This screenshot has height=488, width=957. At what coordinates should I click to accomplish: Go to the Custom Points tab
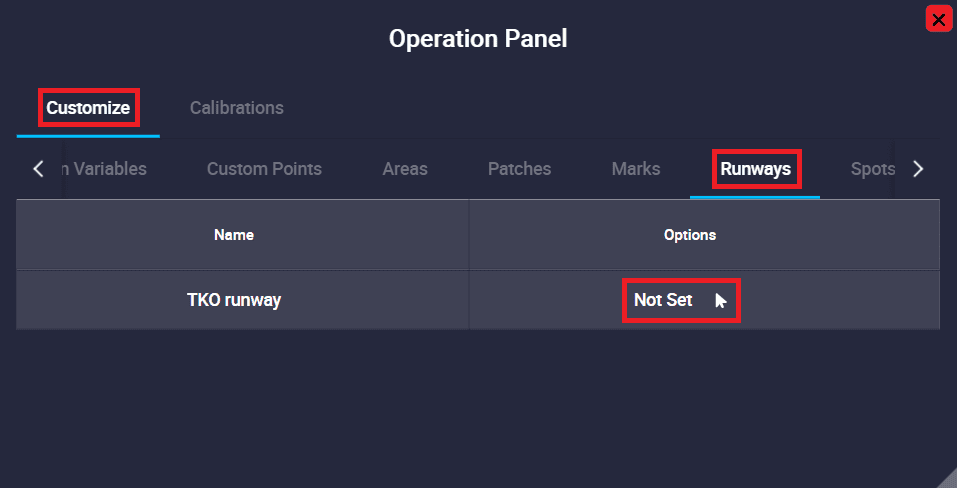[264, 169]
